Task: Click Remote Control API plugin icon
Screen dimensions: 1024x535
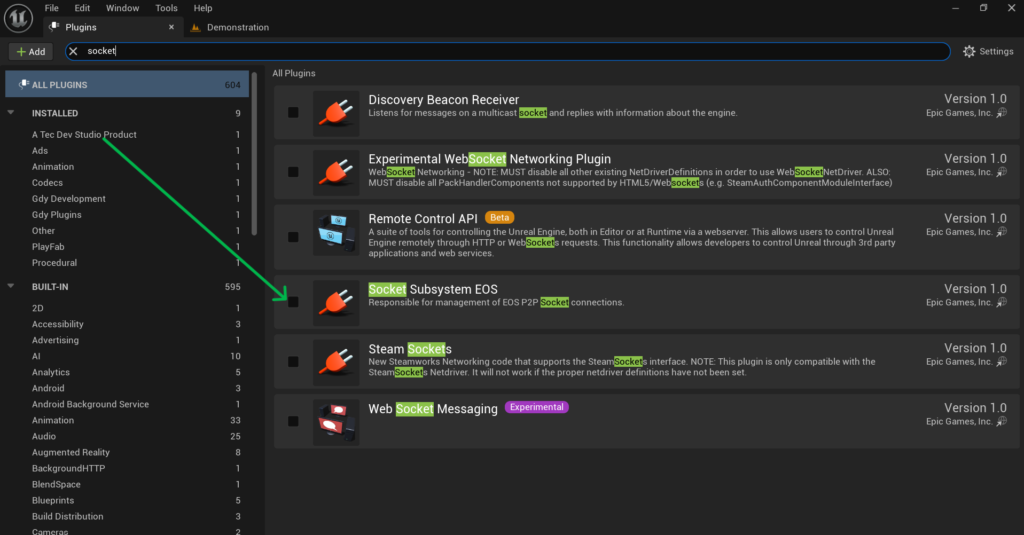Action: click(x=336, y=232)
